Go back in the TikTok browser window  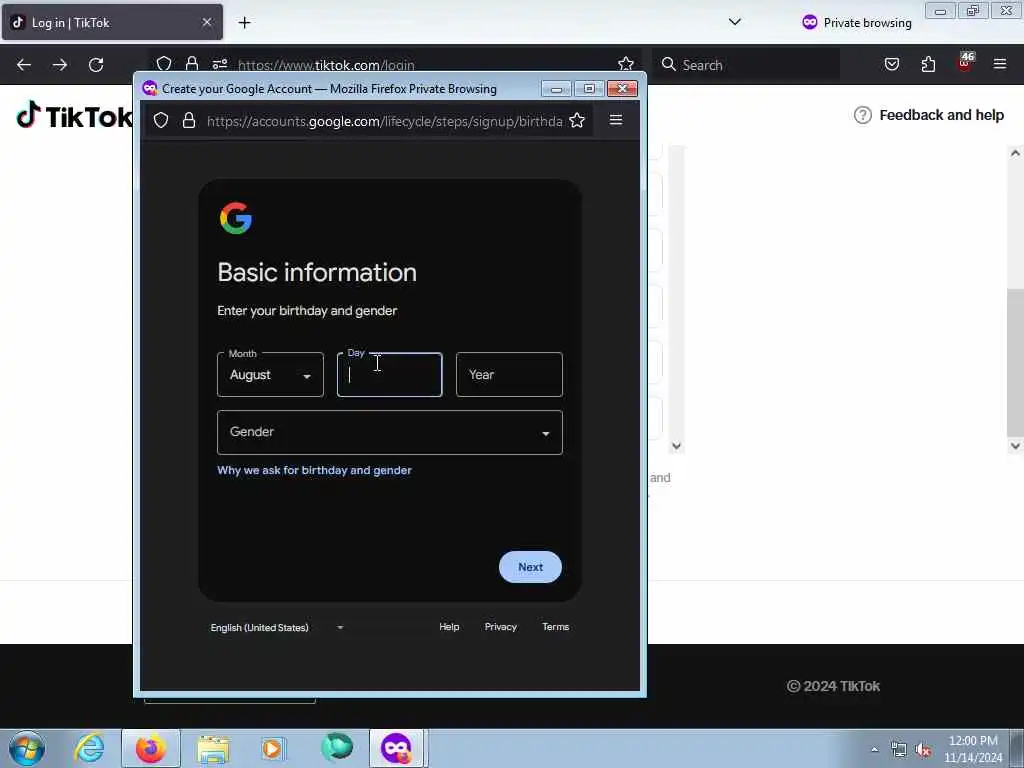click(24, 65)
